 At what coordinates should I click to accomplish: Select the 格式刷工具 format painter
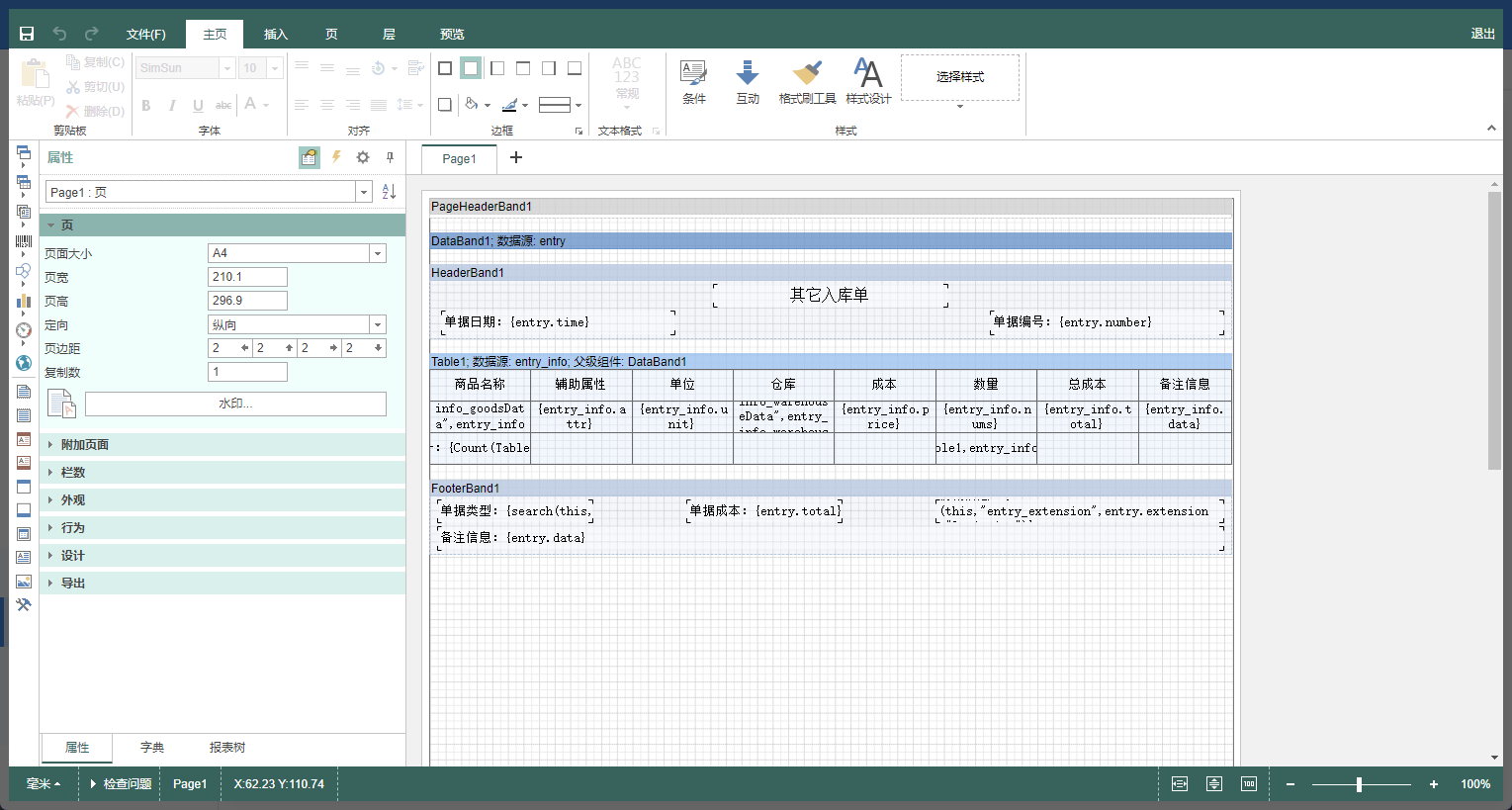[807, 82]
